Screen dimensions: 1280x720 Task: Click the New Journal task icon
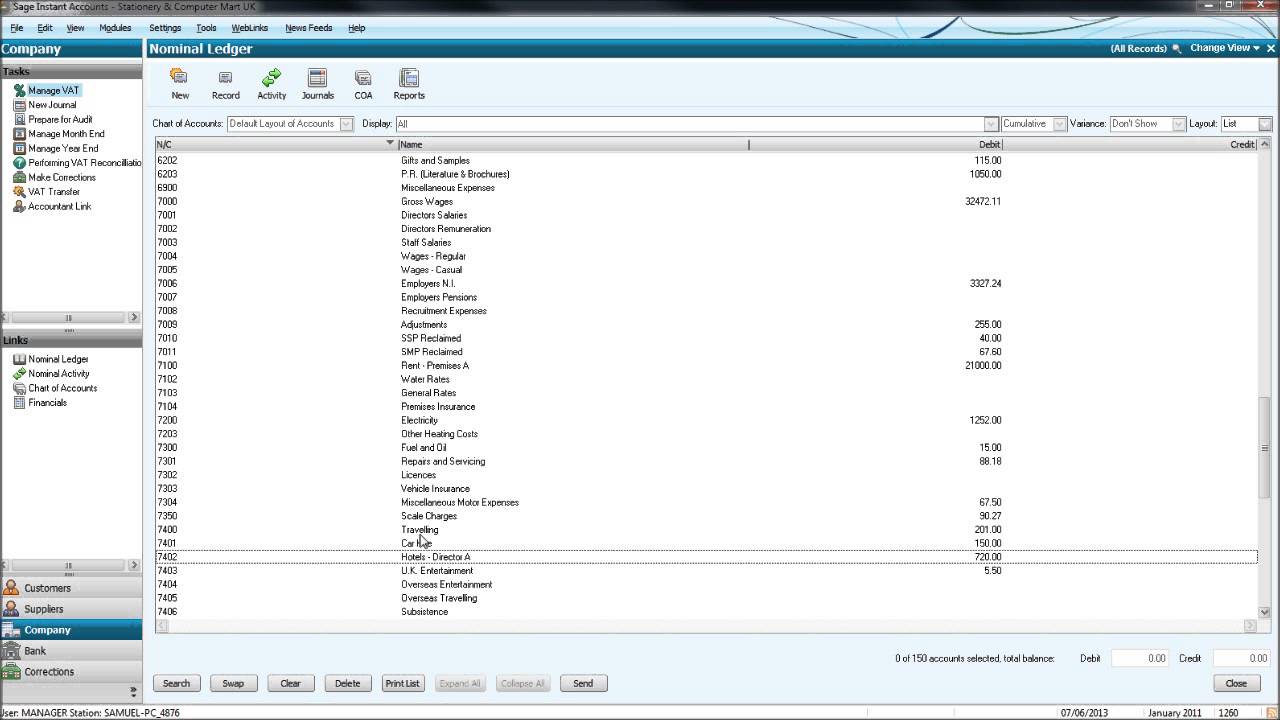pyautogui.click(x=19, y=105)
